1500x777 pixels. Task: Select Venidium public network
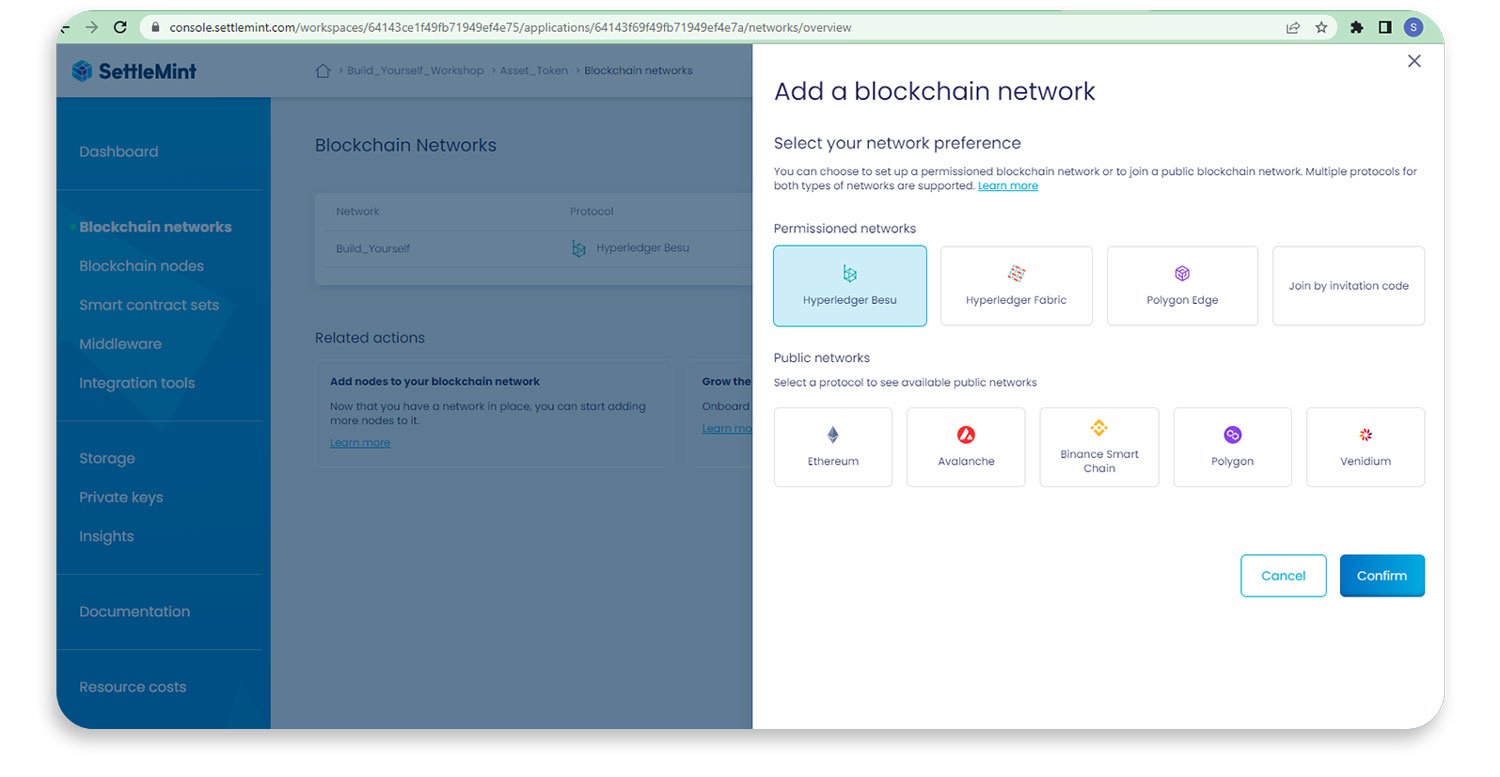[x=1365, y=447]
